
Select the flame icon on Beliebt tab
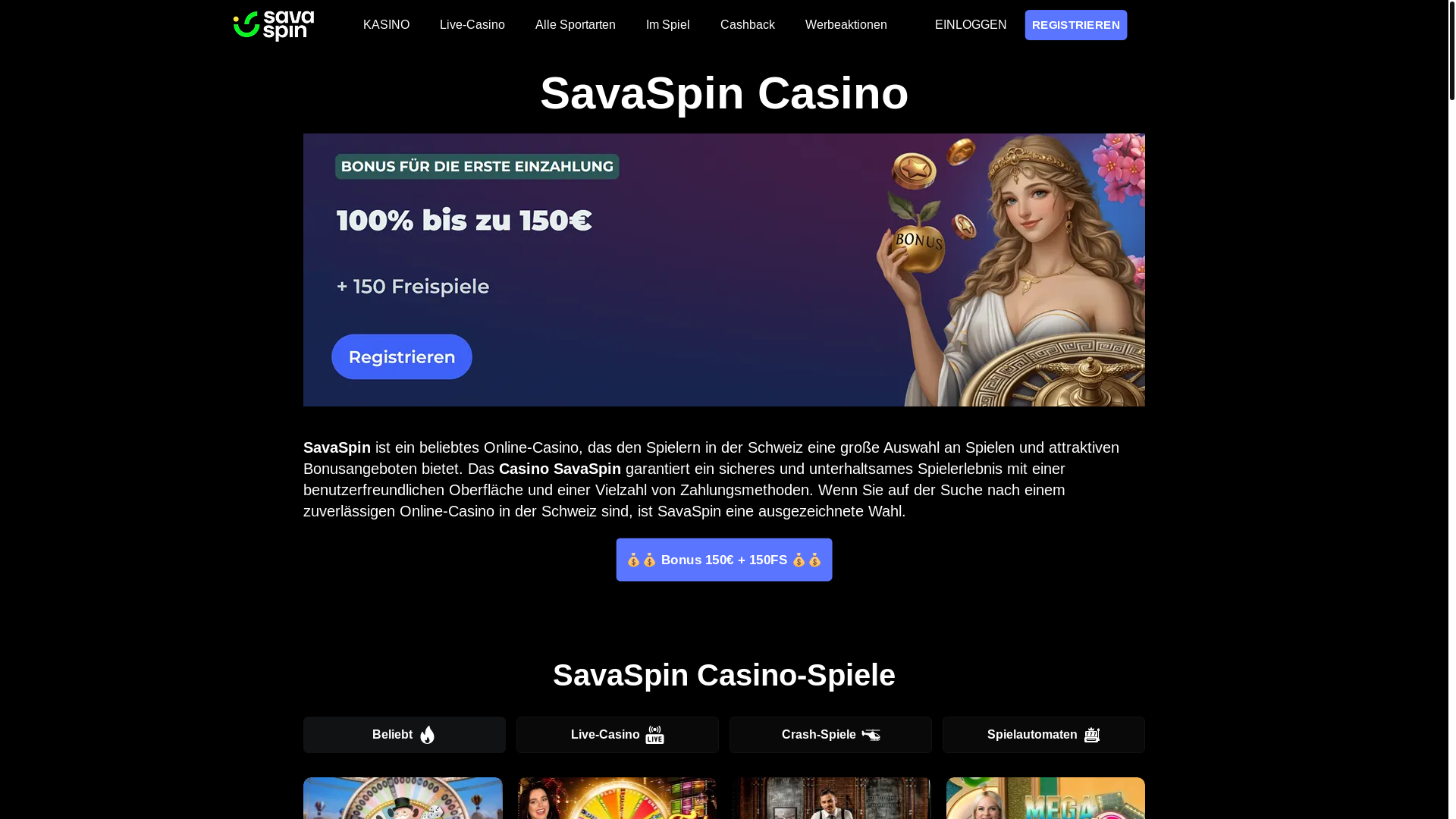(428, 735)
